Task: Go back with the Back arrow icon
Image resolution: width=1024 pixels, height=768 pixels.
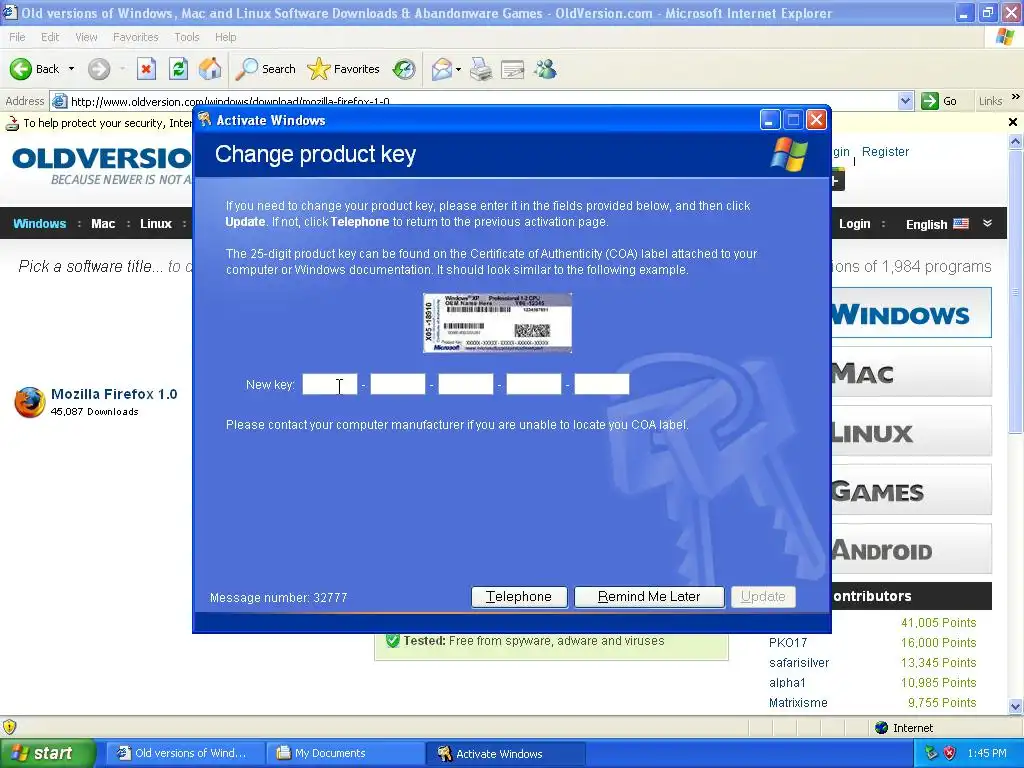Action: (x=21, y=69)
